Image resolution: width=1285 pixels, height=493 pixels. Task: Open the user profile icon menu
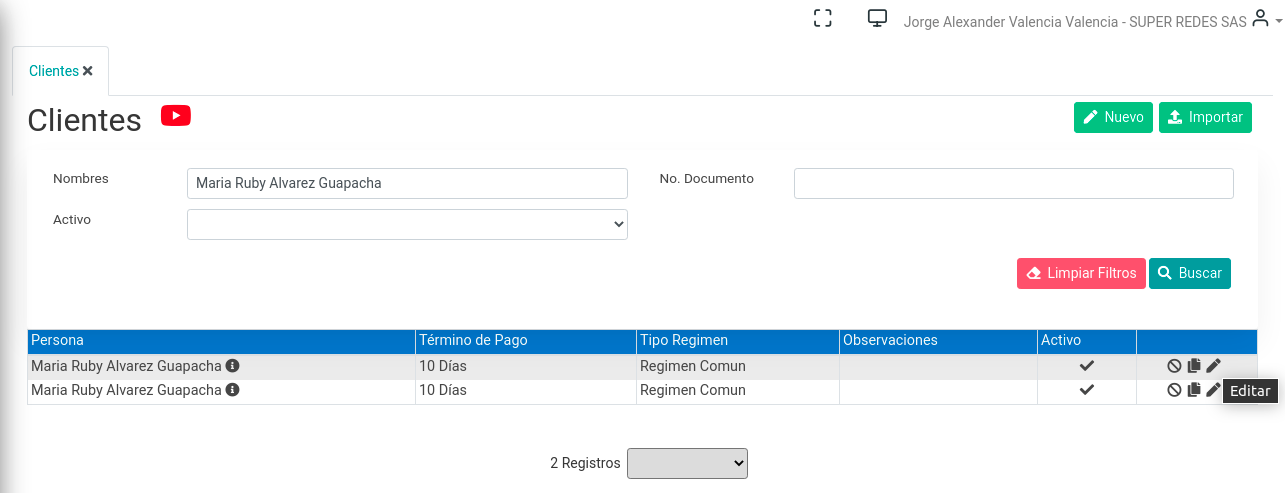click(1260, 19)
